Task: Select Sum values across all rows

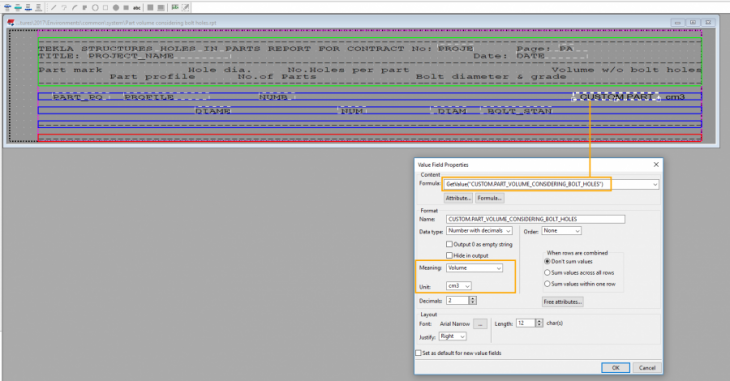Action: (x=547, y=272)
